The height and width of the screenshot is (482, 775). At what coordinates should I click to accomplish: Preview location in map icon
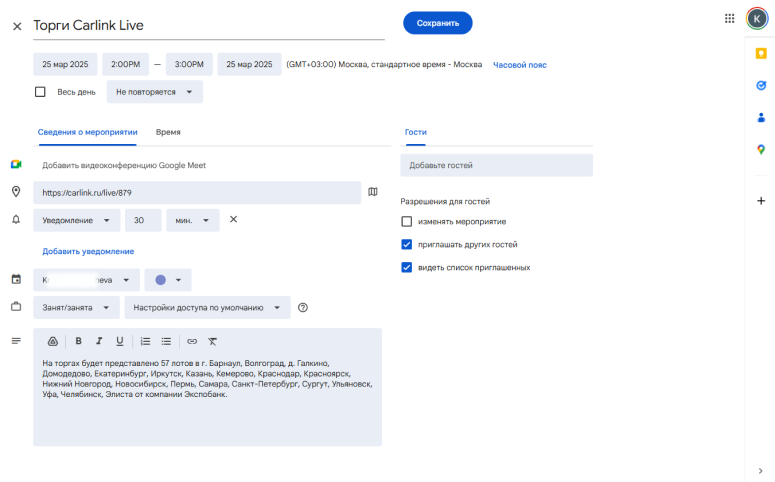pyautogui.click(x=373, y=192)
